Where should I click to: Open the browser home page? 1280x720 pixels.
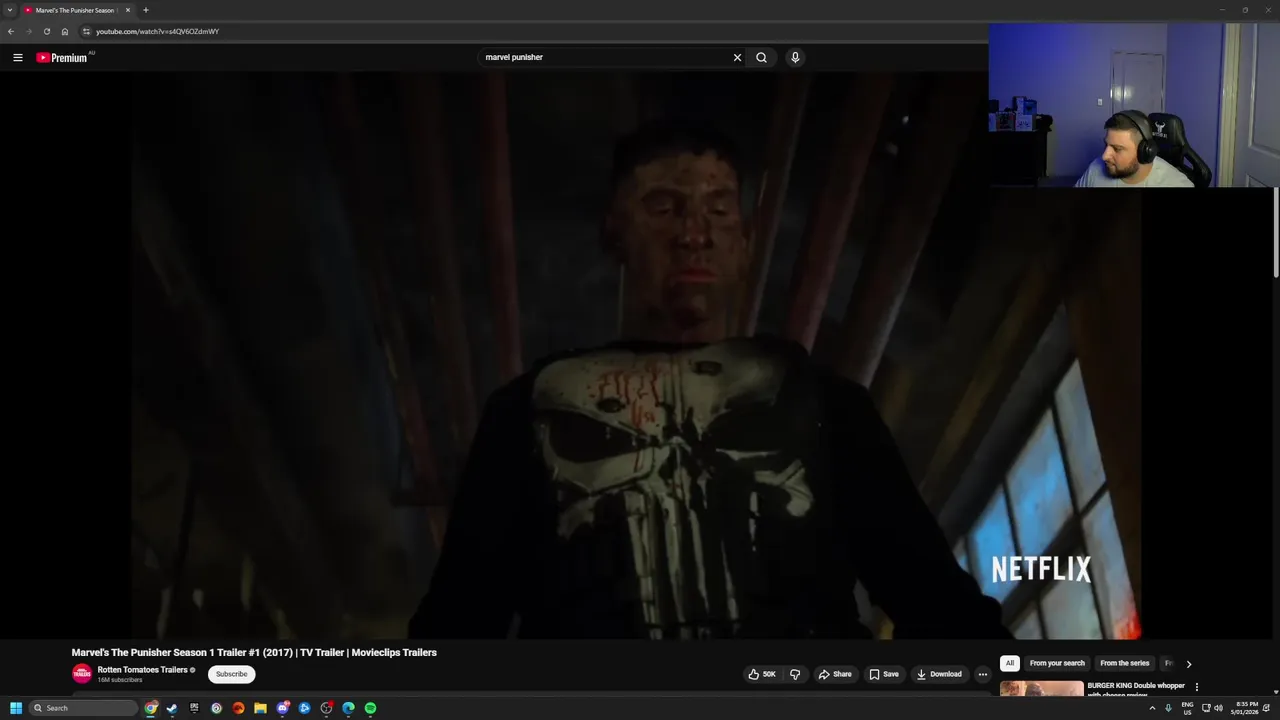(x=65, y=31)
